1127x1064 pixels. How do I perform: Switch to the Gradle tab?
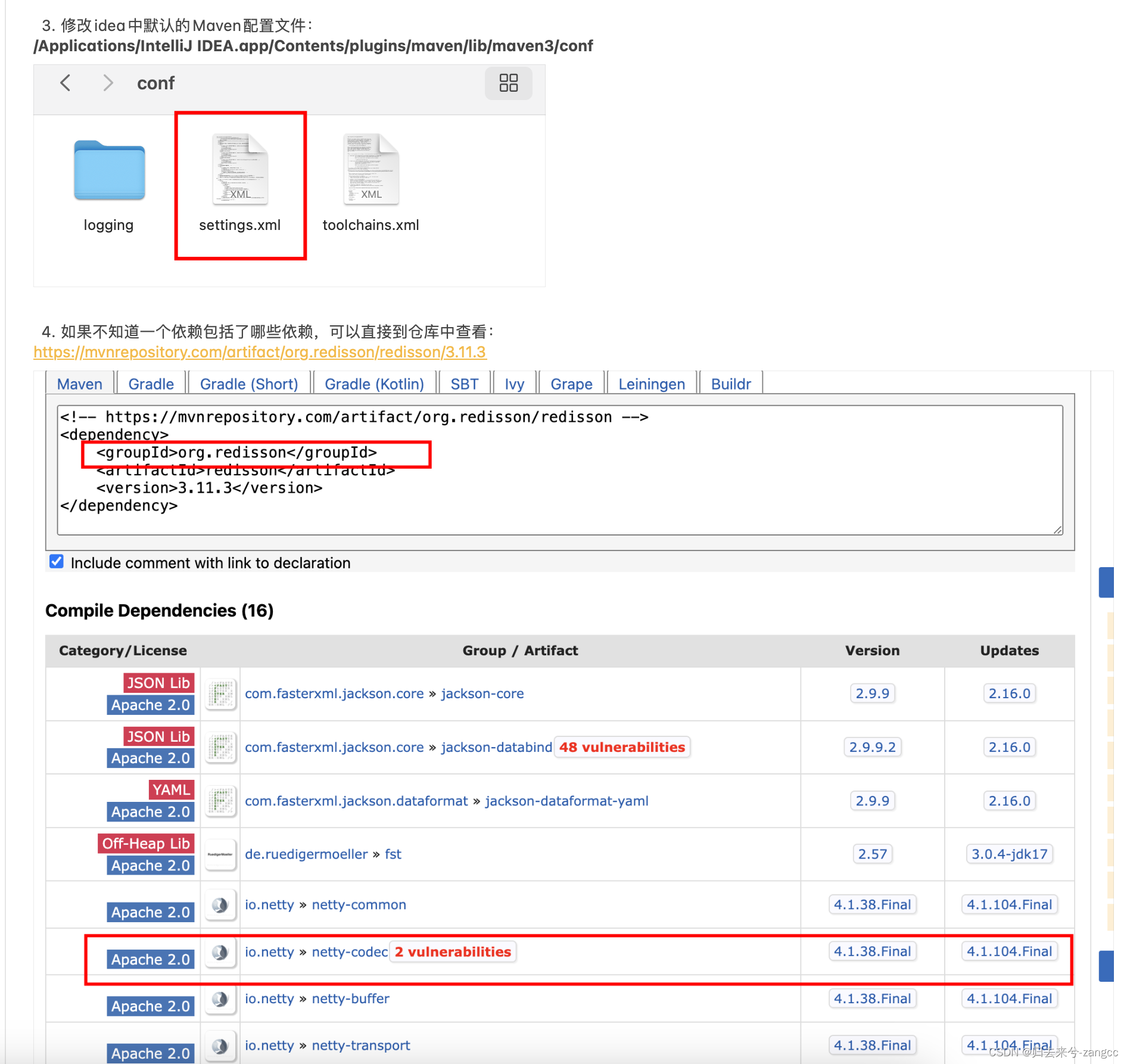click(x=151, y=384)
